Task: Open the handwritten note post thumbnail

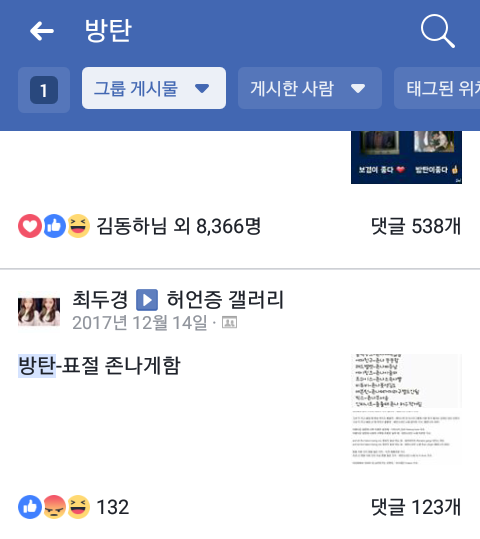Action: [x=406, y=409]
